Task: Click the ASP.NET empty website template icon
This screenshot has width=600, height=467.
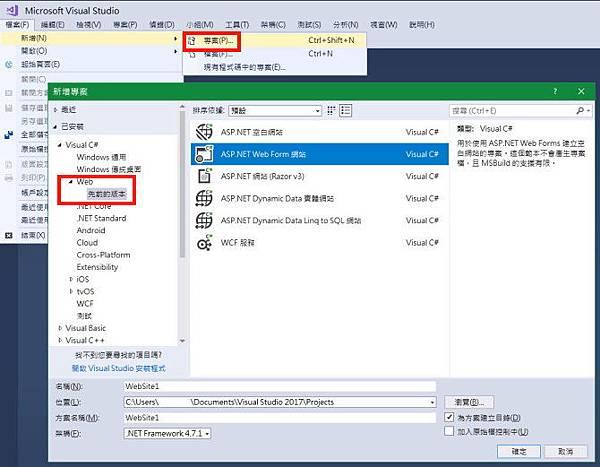Action: click(x=204, y=132)
